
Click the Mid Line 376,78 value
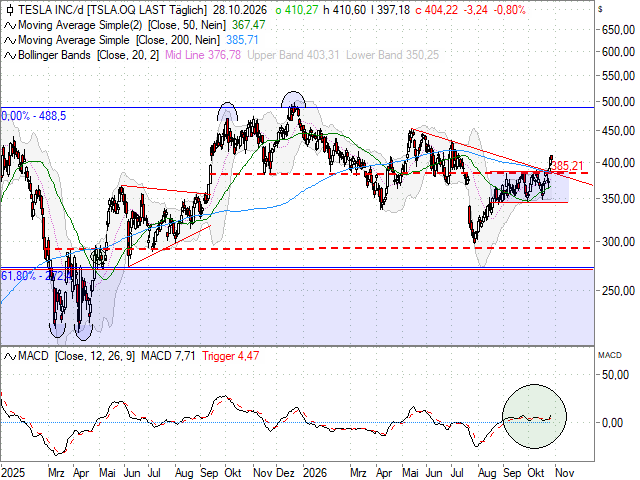pyautogui.click(x=203, y=55)
